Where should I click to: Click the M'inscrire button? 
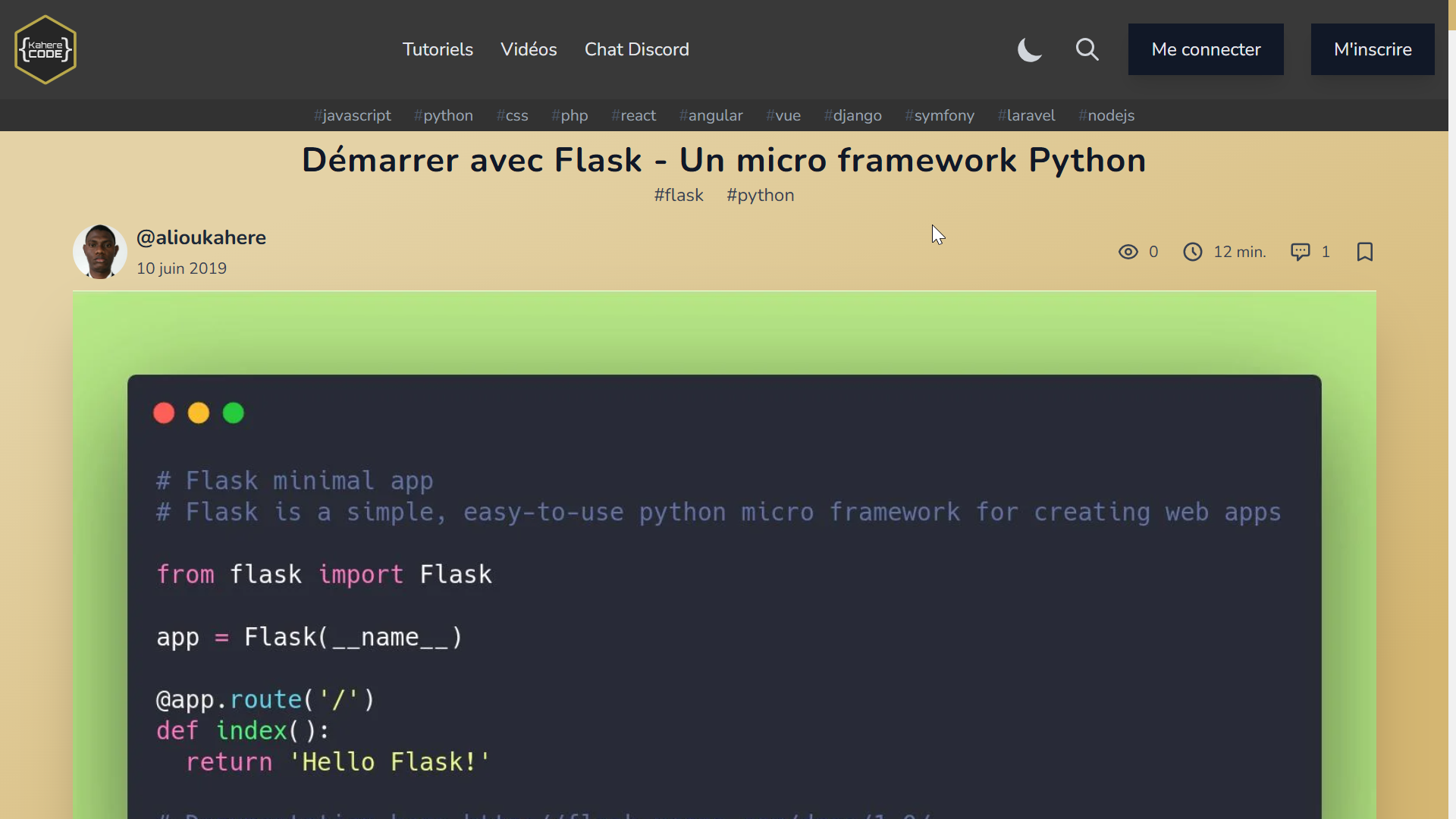coord(1373,49)
